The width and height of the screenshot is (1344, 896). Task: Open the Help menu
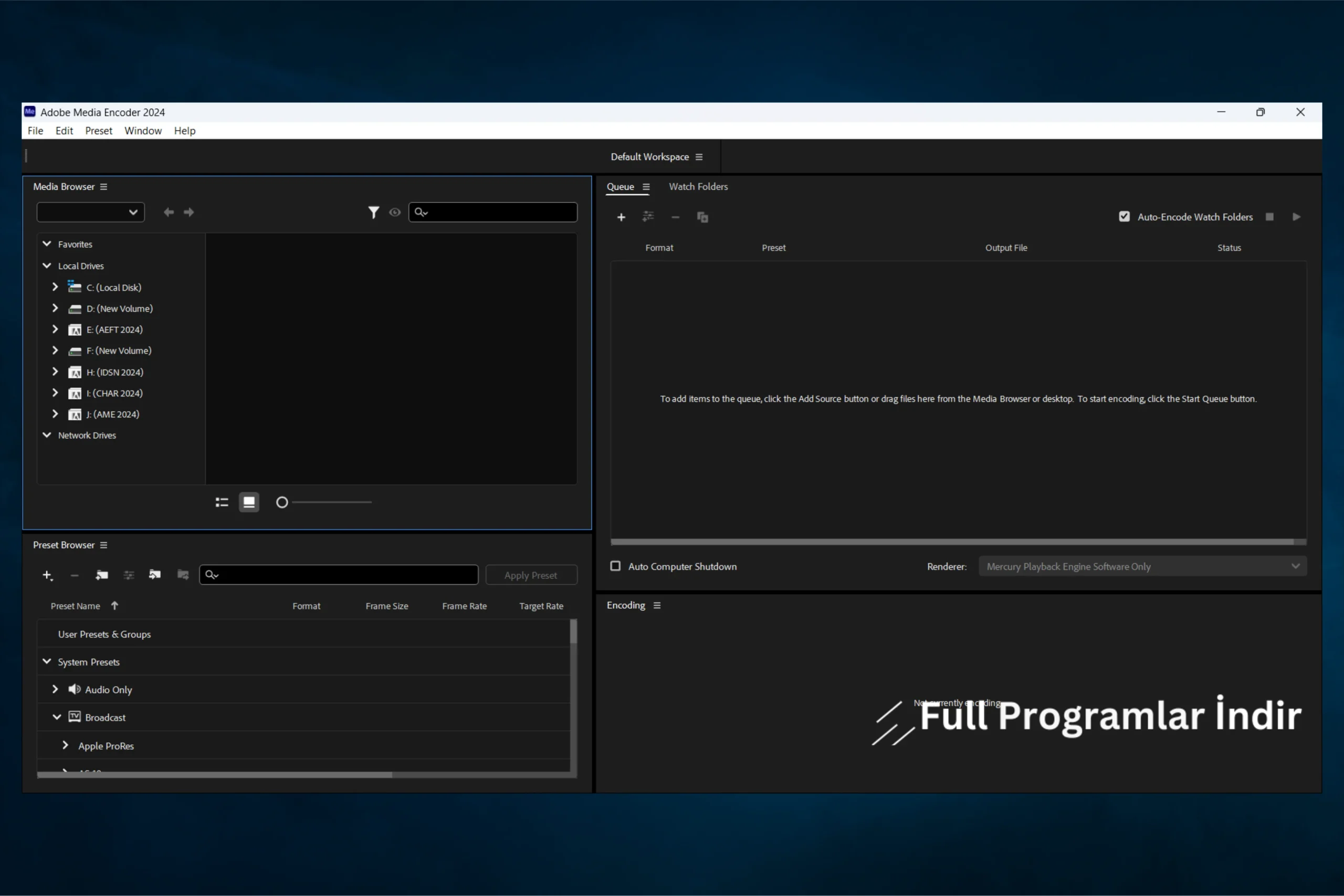click(x=185, y=131)
